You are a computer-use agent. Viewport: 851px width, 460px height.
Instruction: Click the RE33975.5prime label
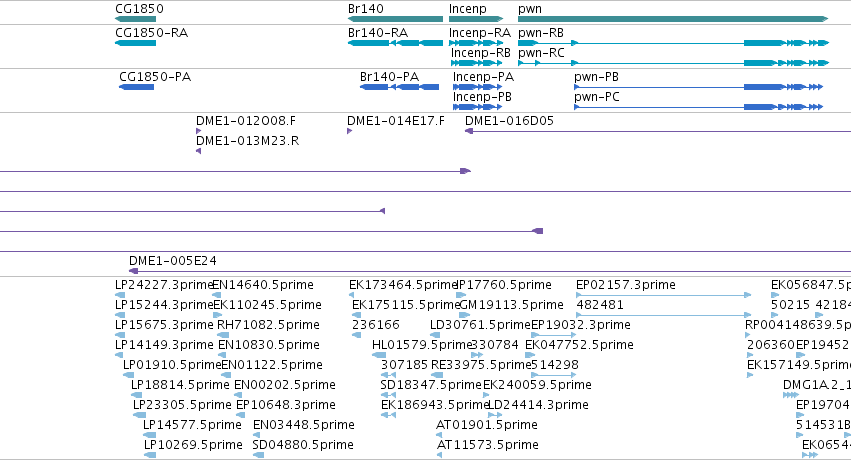click(481, 365)
